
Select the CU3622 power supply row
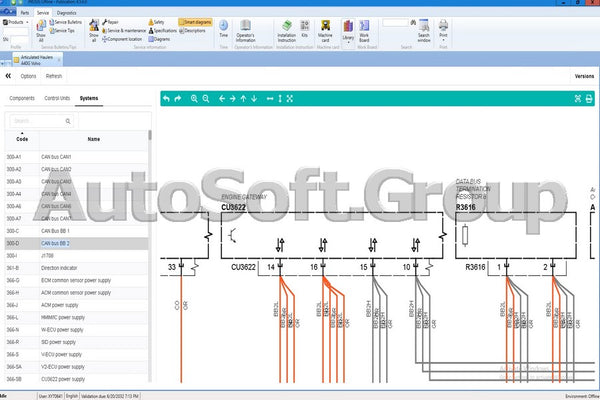pos(77,379)
